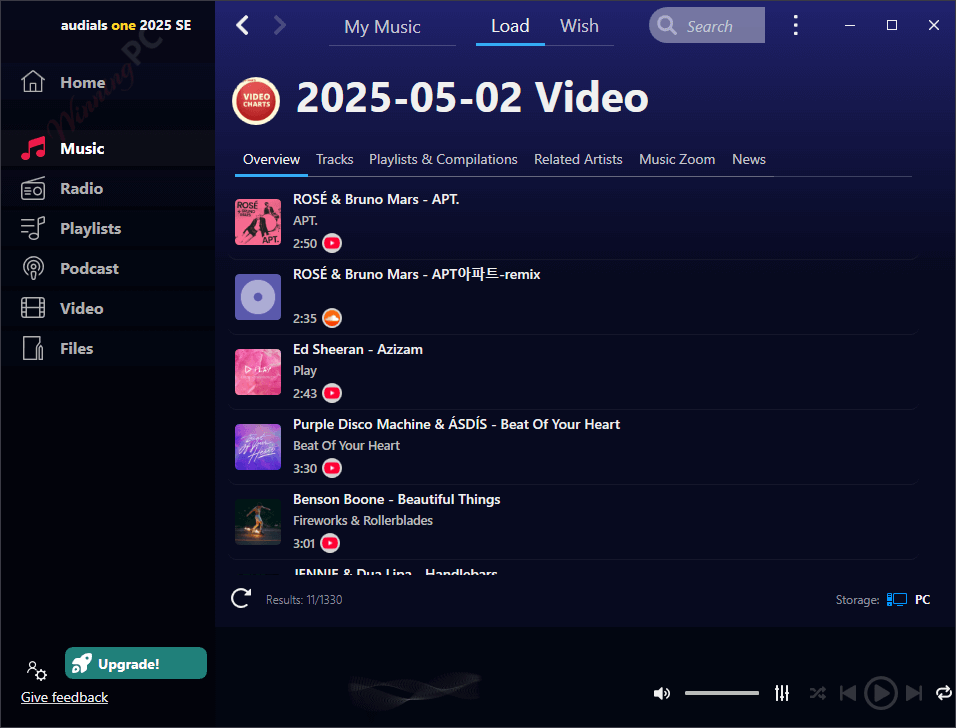The width and height of the screenshot is (956, 728).
Task: Select the Tracks tab
Action: click(334, 160)
